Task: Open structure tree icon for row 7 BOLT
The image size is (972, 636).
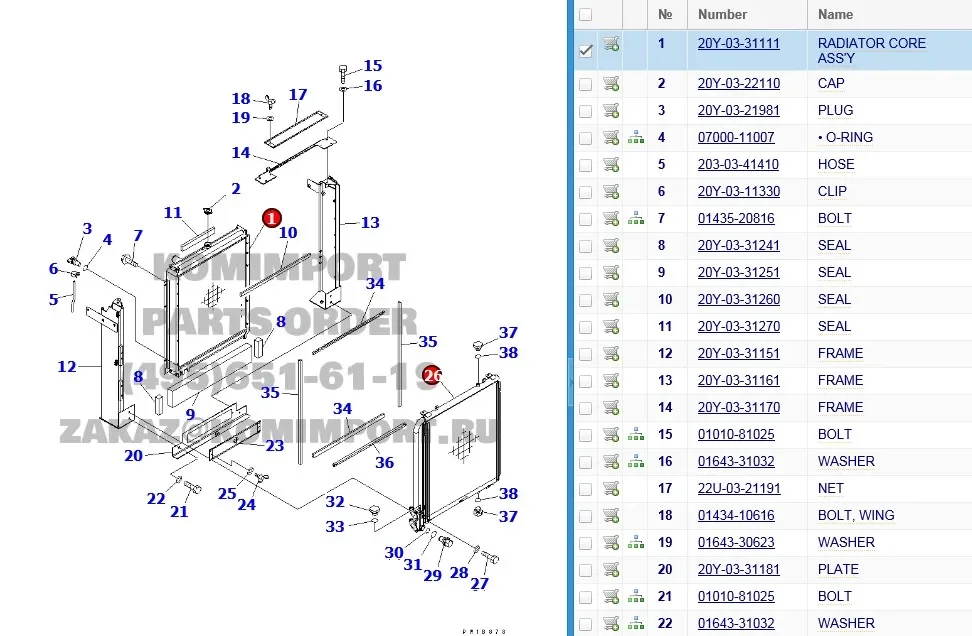Action: 635,218
